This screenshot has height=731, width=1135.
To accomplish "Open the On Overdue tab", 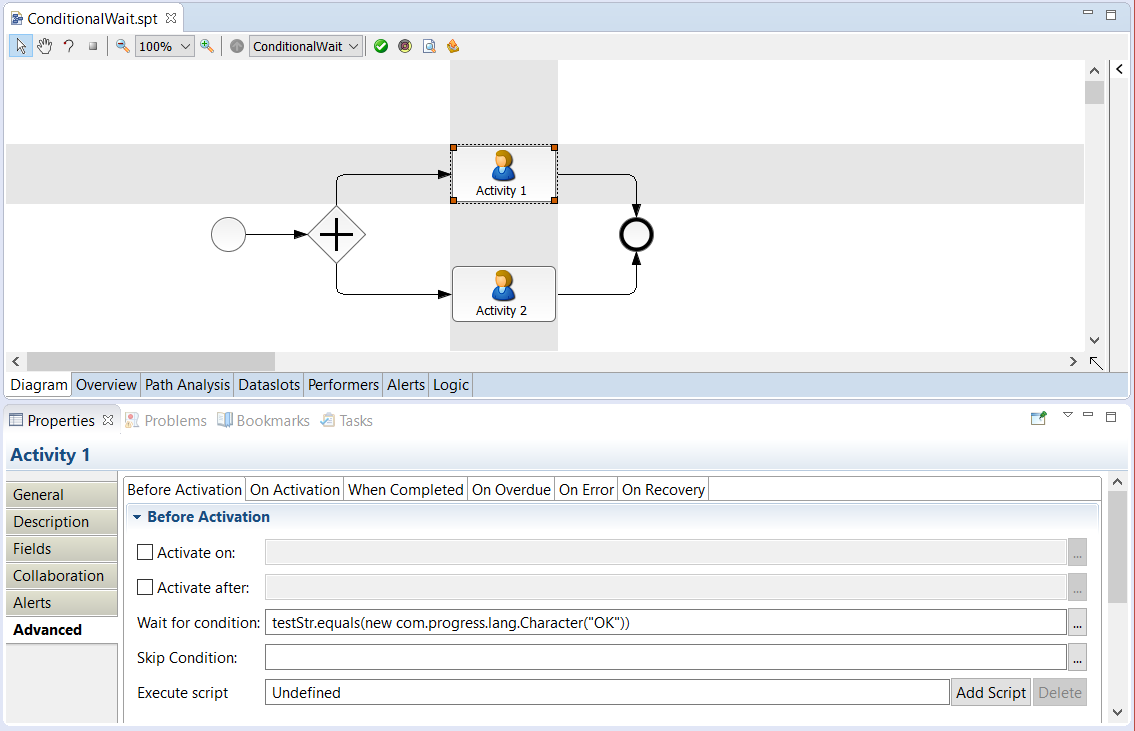I will tap(511, 489).
